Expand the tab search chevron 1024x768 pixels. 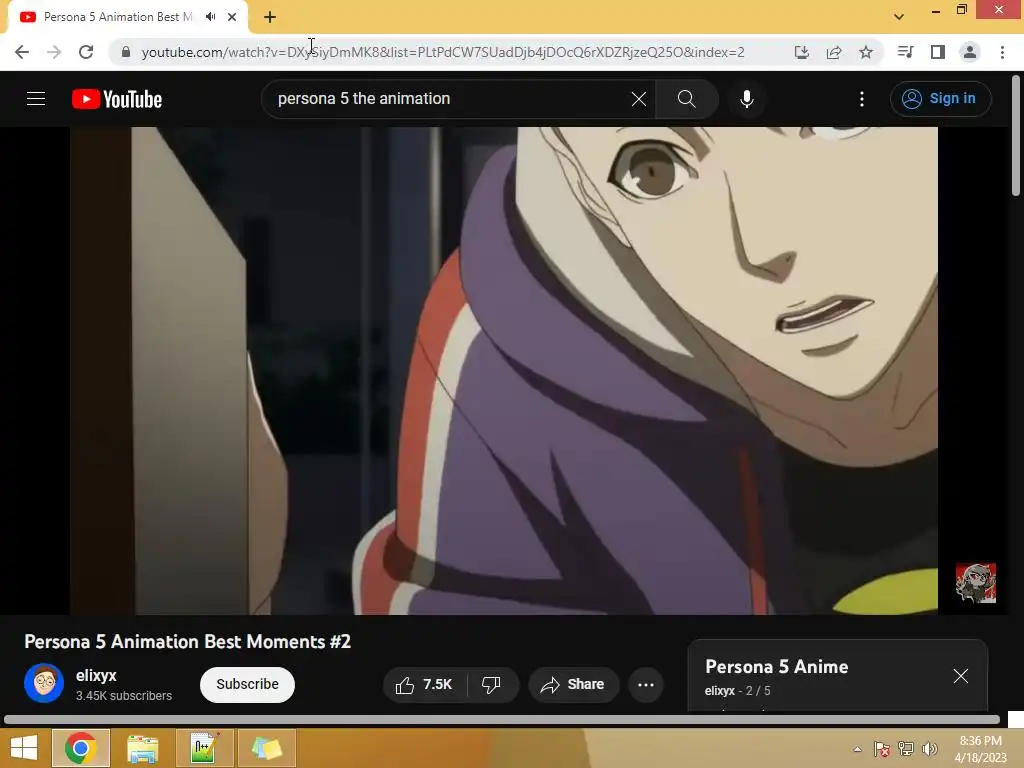tap(899, 17)
